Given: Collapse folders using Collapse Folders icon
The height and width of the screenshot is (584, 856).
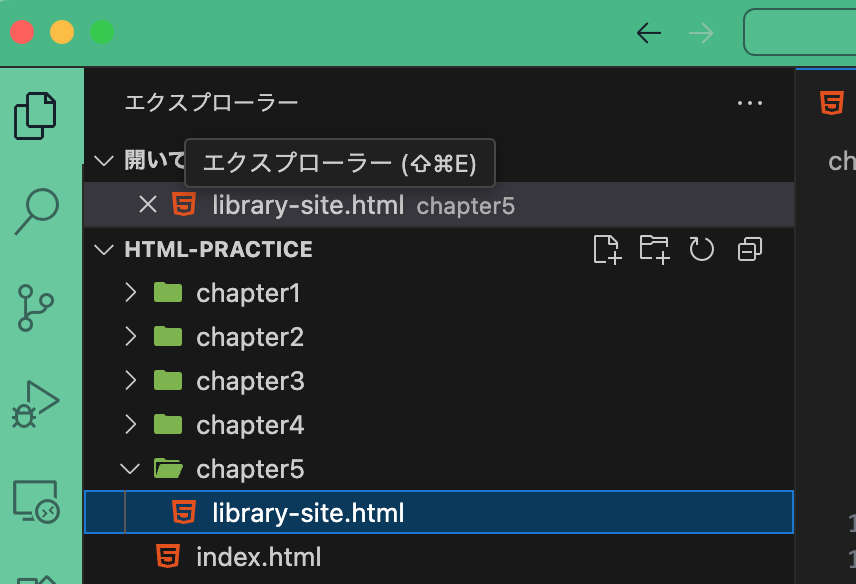Looking at the screenshot, I should coord(749,249).
